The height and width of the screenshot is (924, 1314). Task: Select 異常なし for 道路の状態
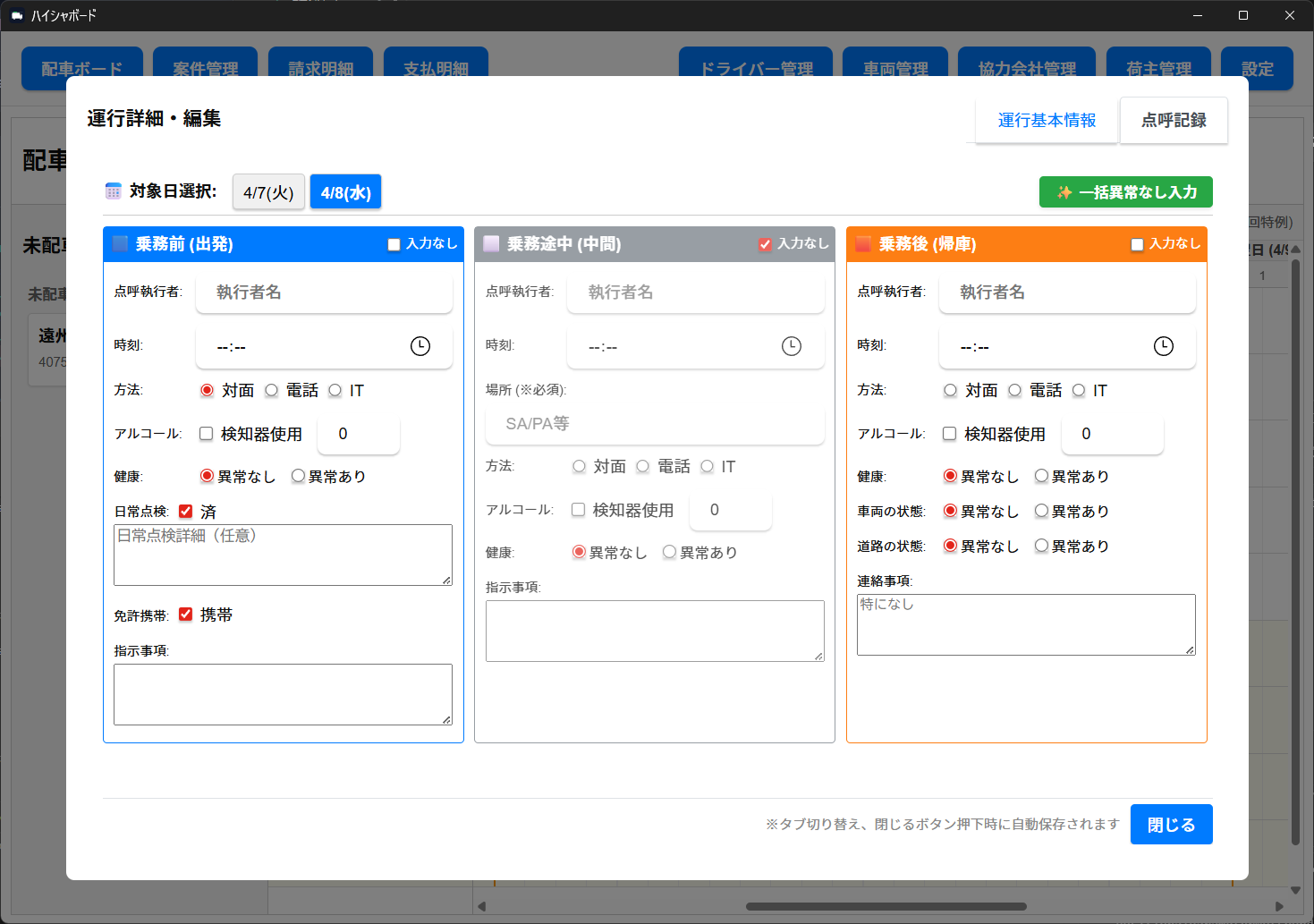click(950, 546)
